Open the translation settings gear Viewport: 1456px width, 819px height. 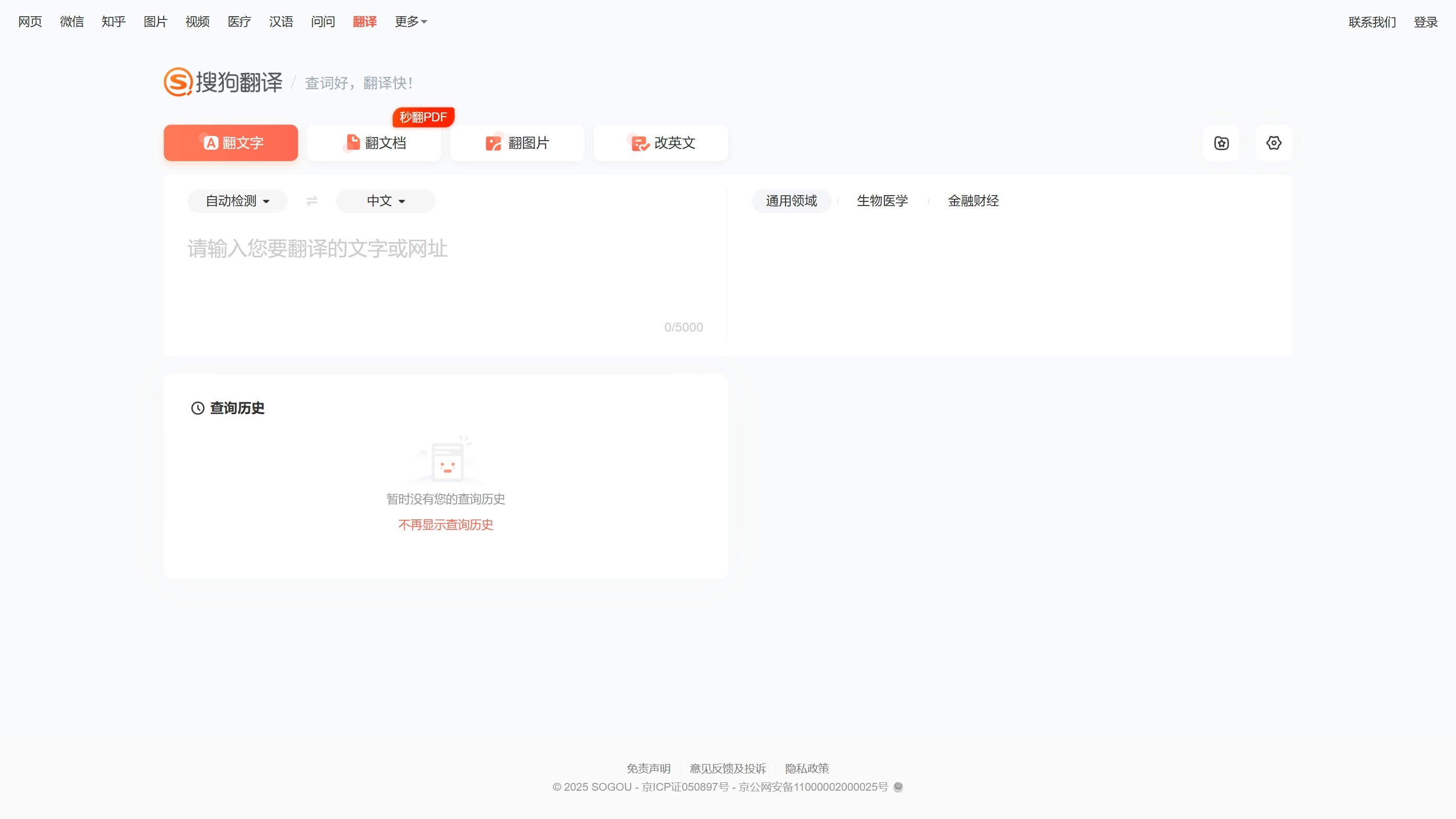coord(1273,142)
